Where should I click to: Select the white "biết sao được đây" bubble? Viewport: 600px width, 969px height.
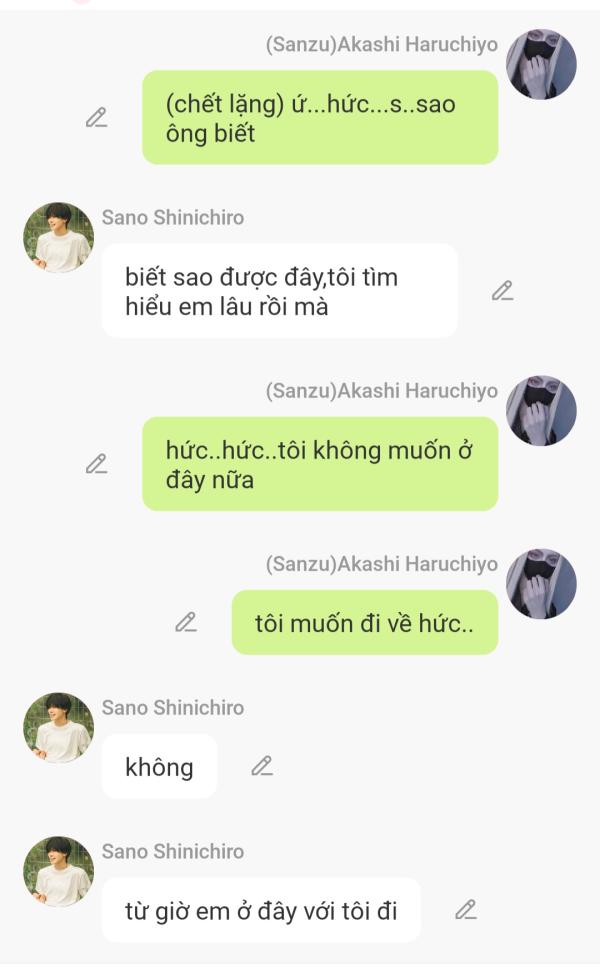(x=279, y=291)
